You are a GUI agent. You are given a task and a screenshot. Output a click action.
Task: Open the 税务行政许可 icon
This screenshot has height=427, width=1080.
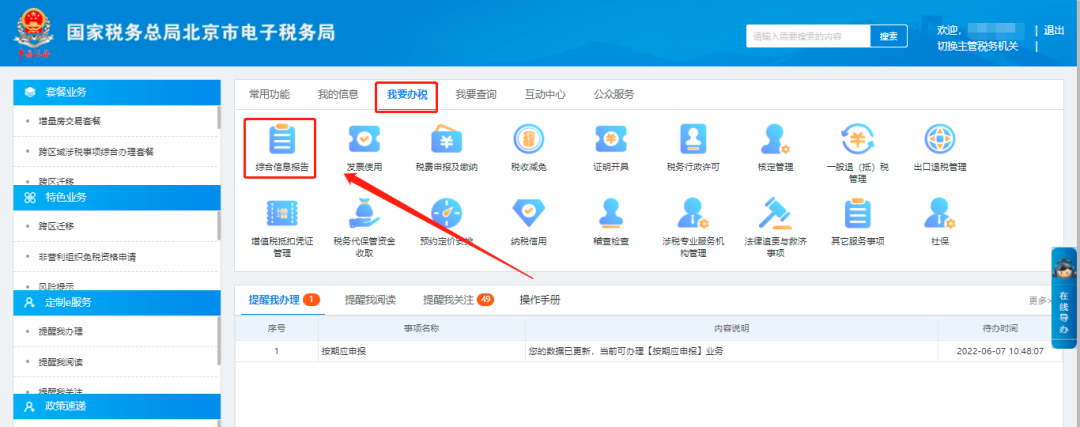(x=693, y=139)
